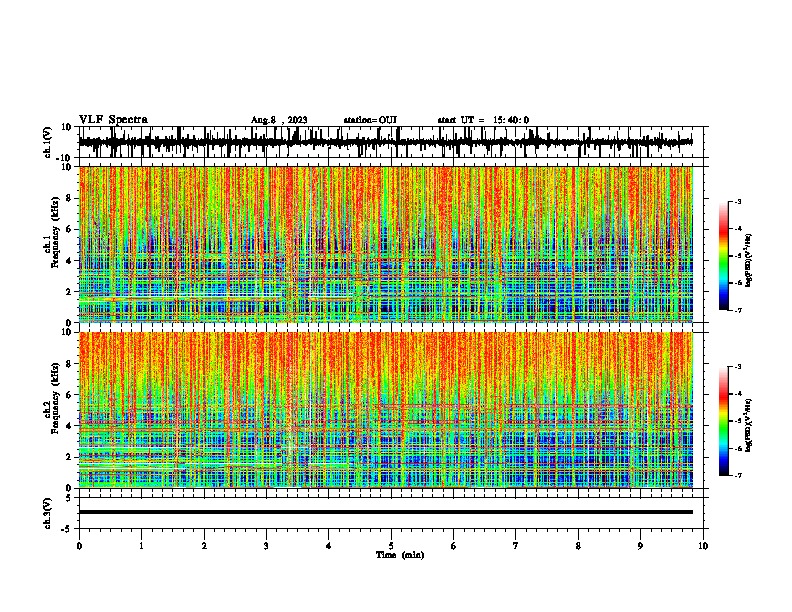The height and width of the screenshot is (612, 792).
Task: Click the ch.1 spectrogram color scale bar
Action: click(724, 256)
